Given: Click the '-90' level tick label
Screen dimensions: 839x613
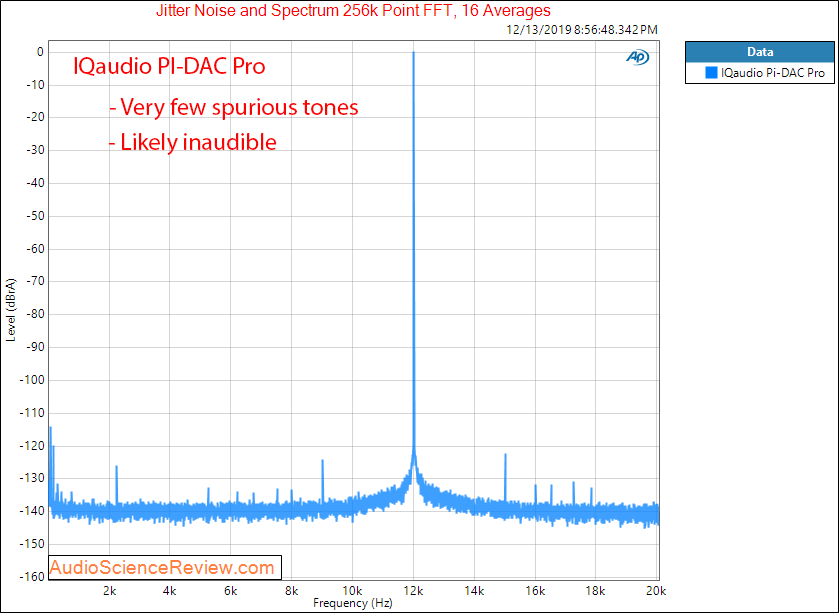Looking at the screenshot, I should pos(34,348).
